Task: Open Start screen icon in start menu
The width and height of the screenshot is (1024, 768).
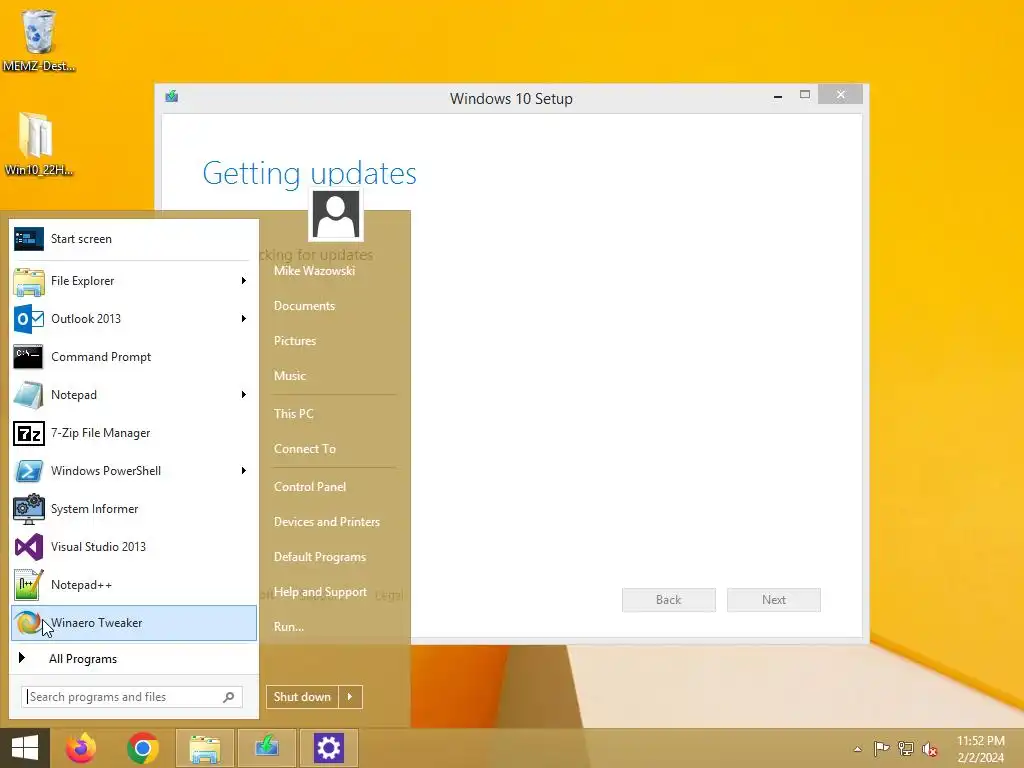Action: point(29,239)
